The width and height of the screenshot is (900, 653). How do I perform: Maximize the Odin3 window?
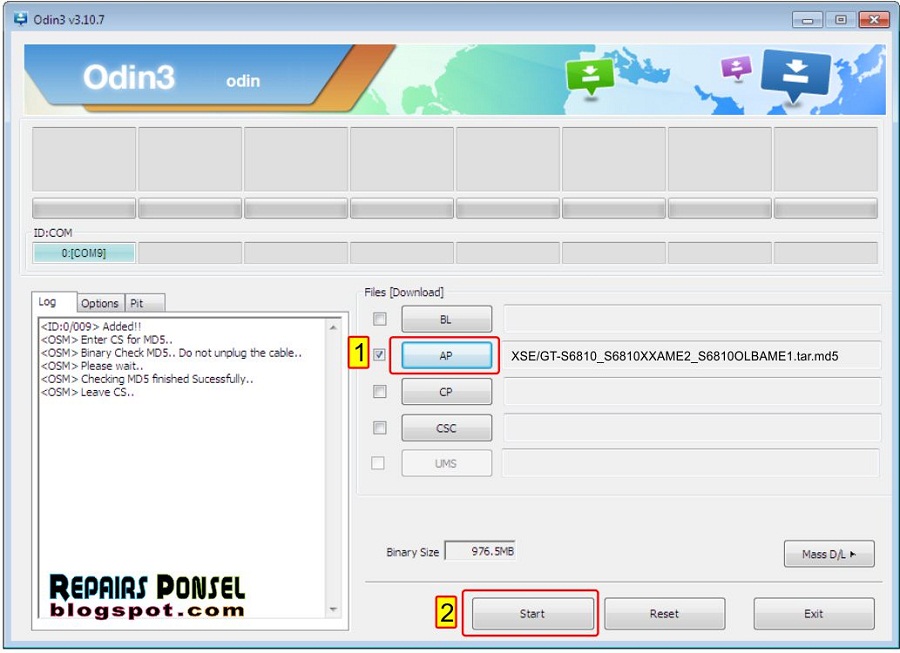840,20
